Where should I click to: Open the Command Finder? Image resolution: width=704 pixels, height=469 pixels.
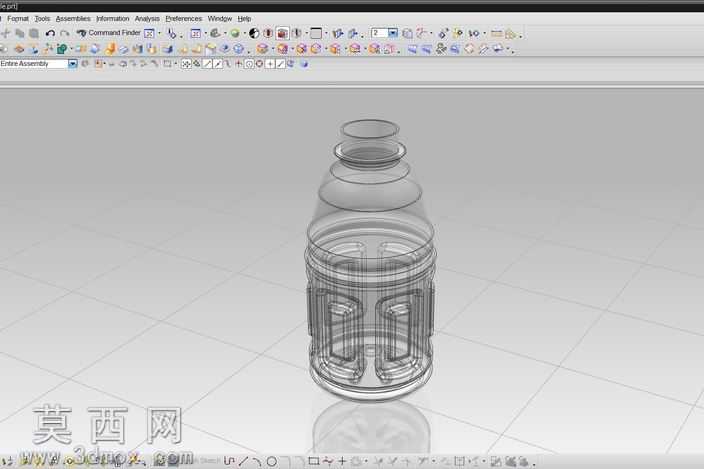[109, 33]
